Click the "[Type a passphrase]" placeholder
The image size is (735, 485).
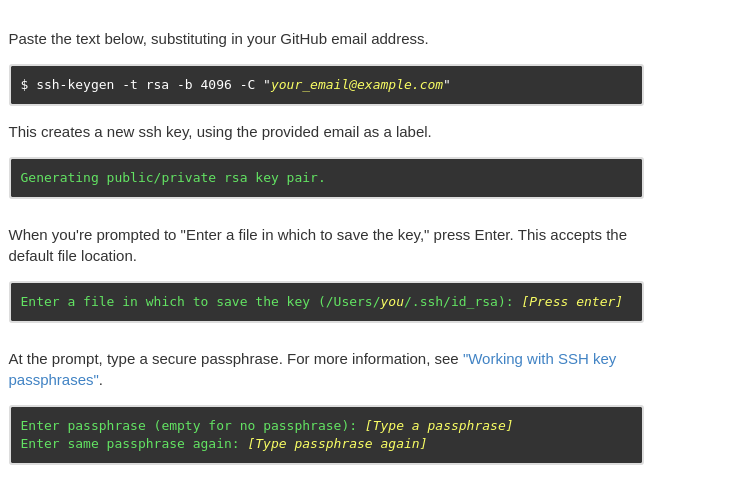438,426
